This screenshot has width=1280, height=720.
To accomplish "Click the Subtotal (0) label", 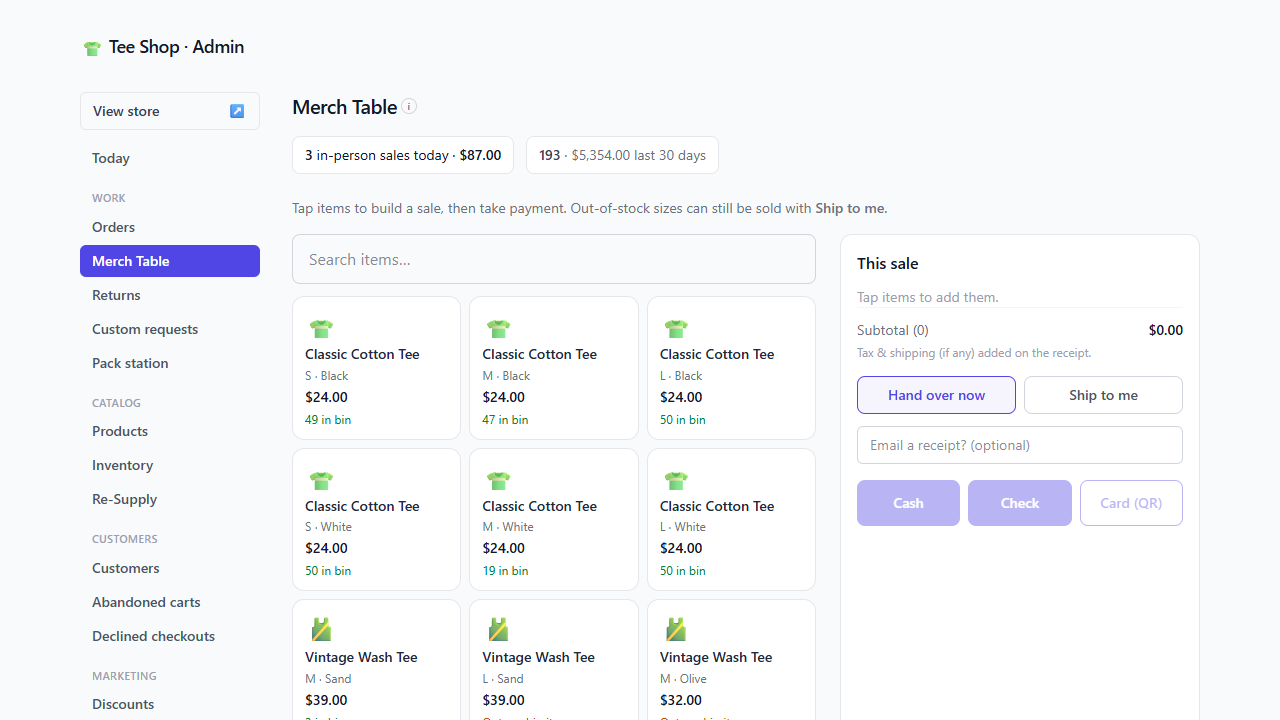I will (x=893, y=330).
